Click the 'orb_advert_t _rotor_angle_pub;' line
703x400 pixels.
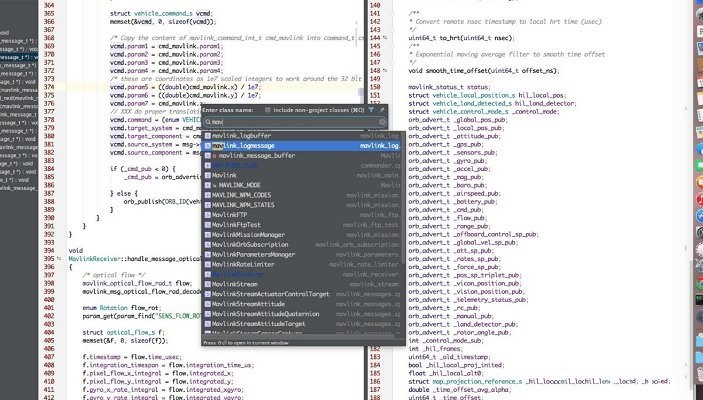pos(460,333)
